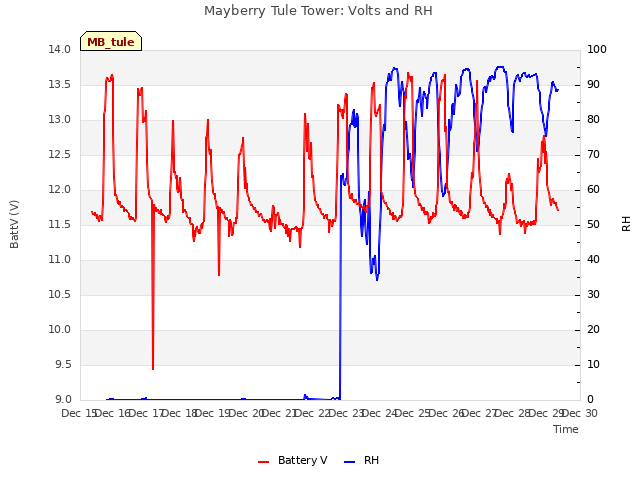Click the 60 right axis tick
640x480 pixels.
(593, 190)
